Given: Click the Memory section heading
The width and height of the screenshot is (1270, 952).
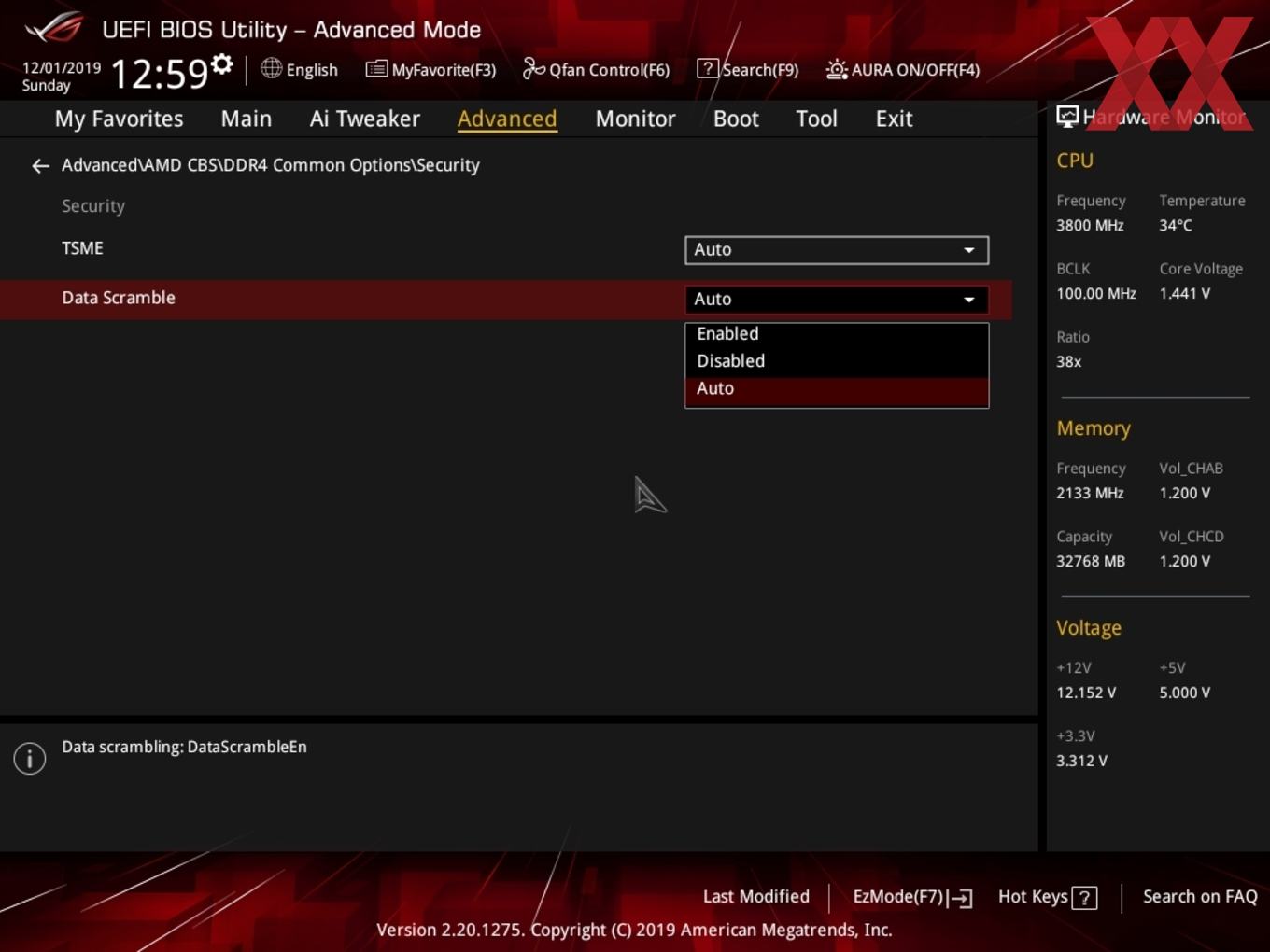Looking at the screenshot, I should tap(1094, 428).
